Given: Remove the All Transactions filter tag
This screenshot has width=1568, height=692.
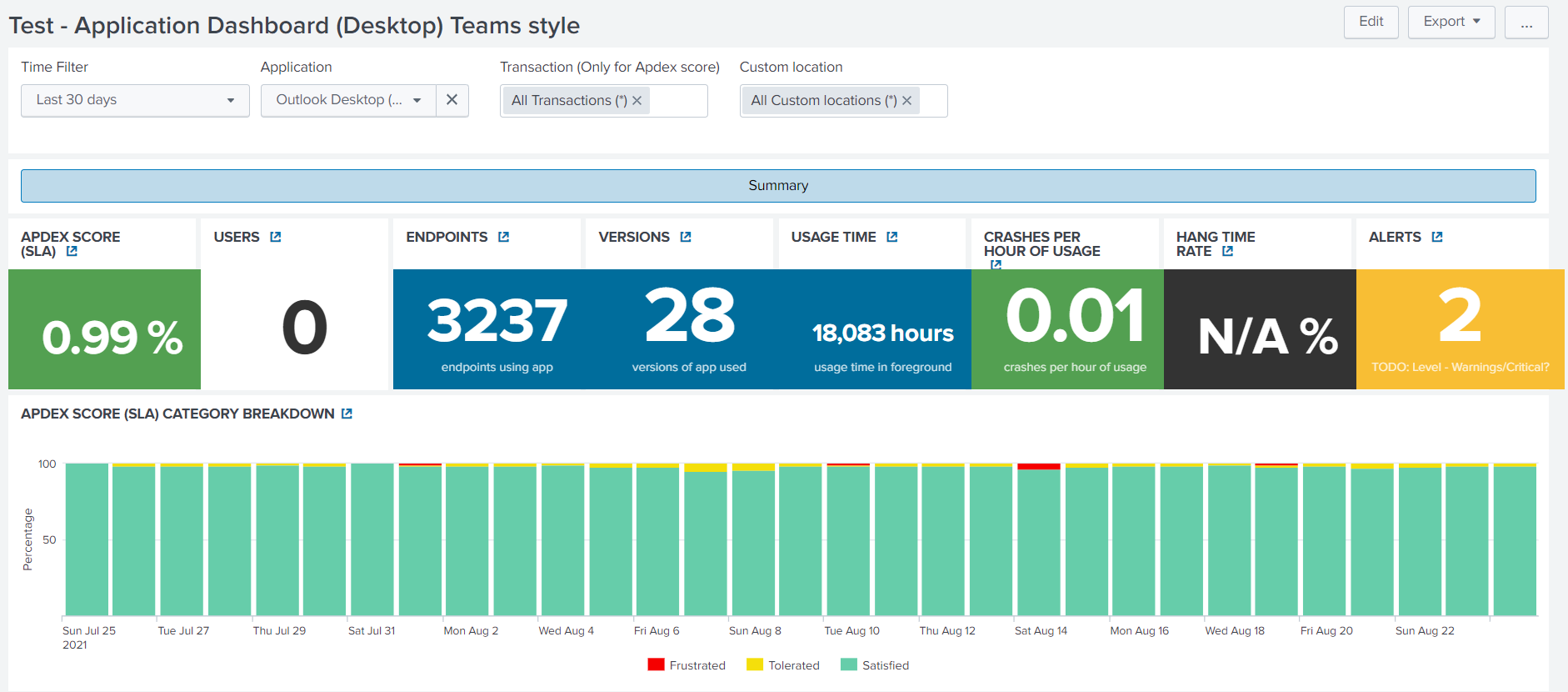Looking at the screenshot, I should click(637, 101).
